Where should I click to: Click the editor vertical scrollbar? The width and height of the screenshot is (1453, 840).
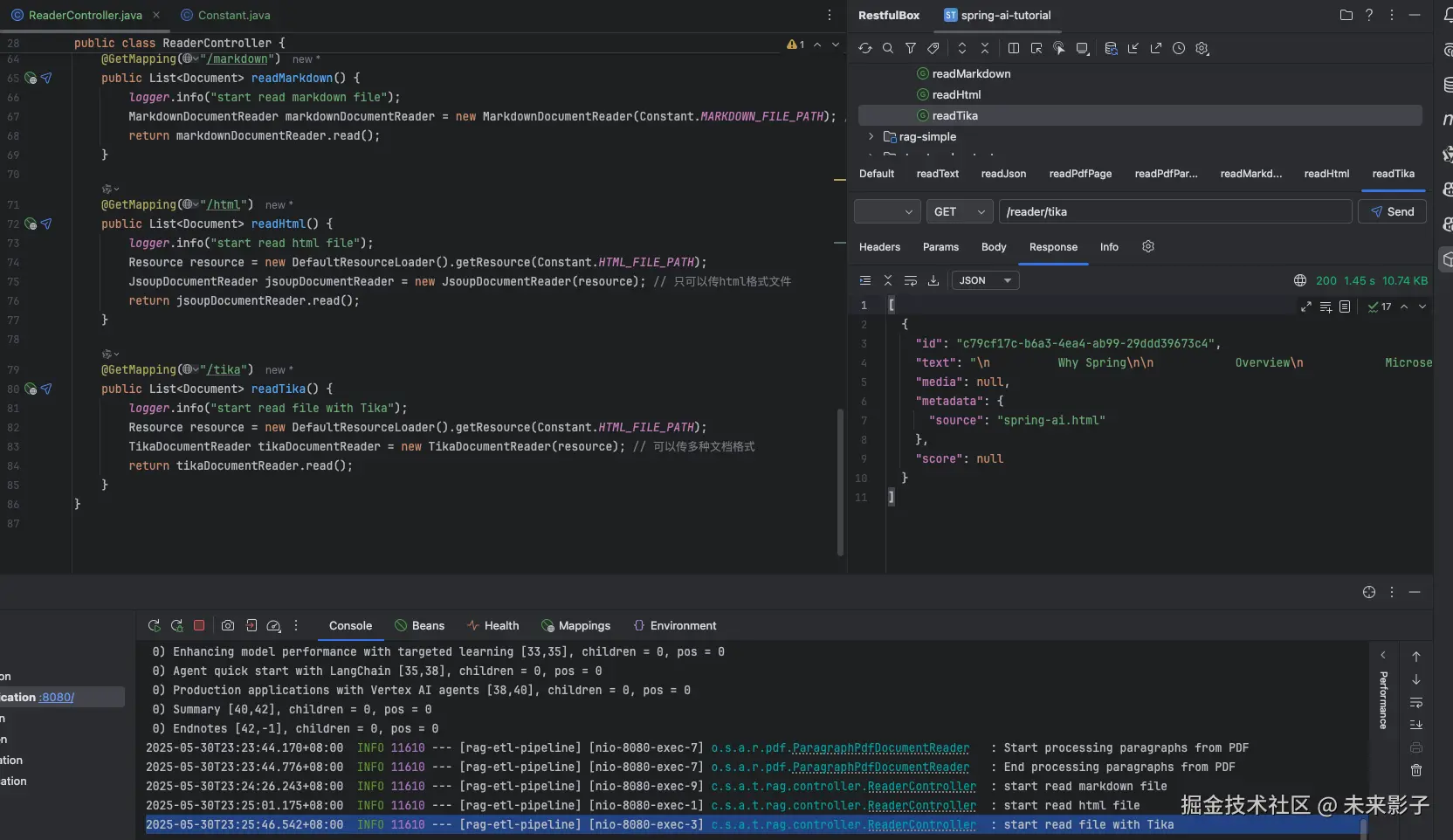pyautogui.click(x=840, y=480)
